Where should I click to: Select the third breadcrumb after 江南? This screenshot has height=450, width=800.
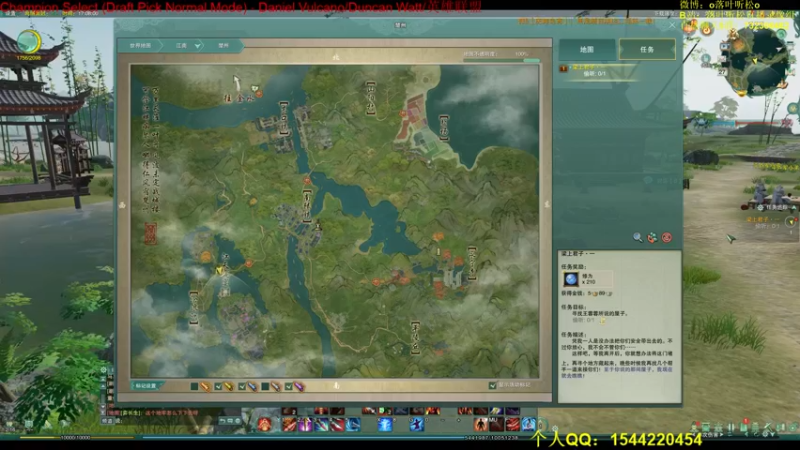pos(223,45)
